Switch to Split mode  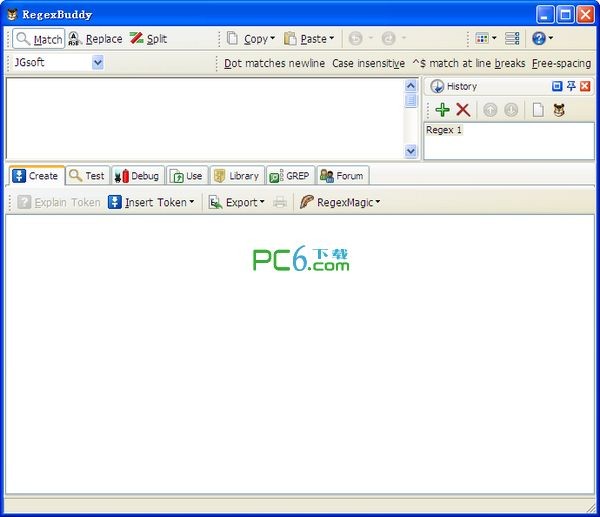coord(148,39)
